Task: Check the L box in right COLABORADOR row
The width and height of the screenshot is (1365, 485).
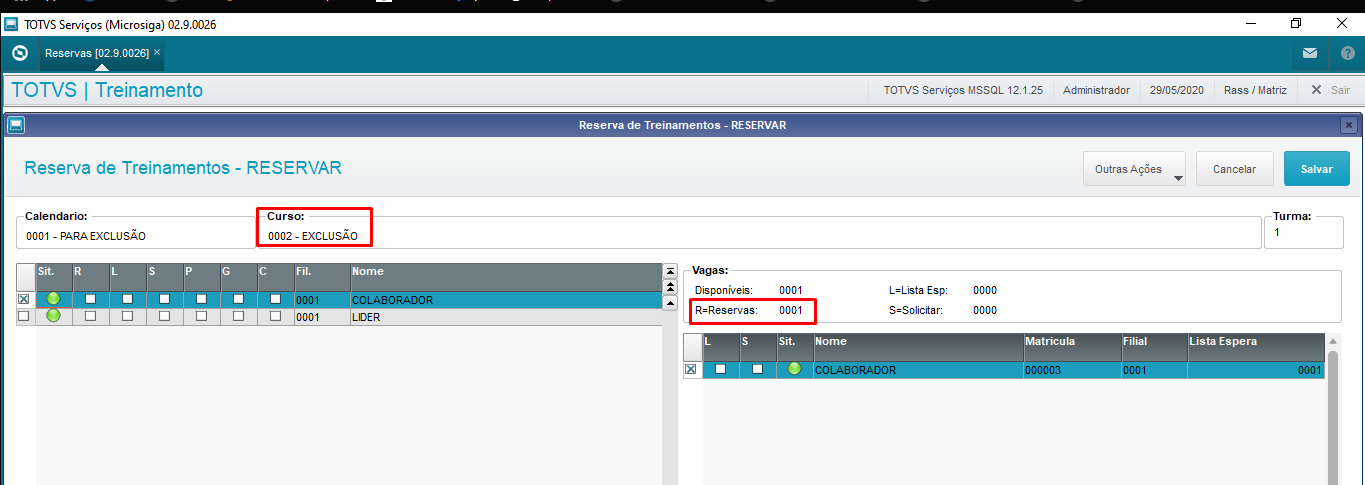Action: [720, 369]
